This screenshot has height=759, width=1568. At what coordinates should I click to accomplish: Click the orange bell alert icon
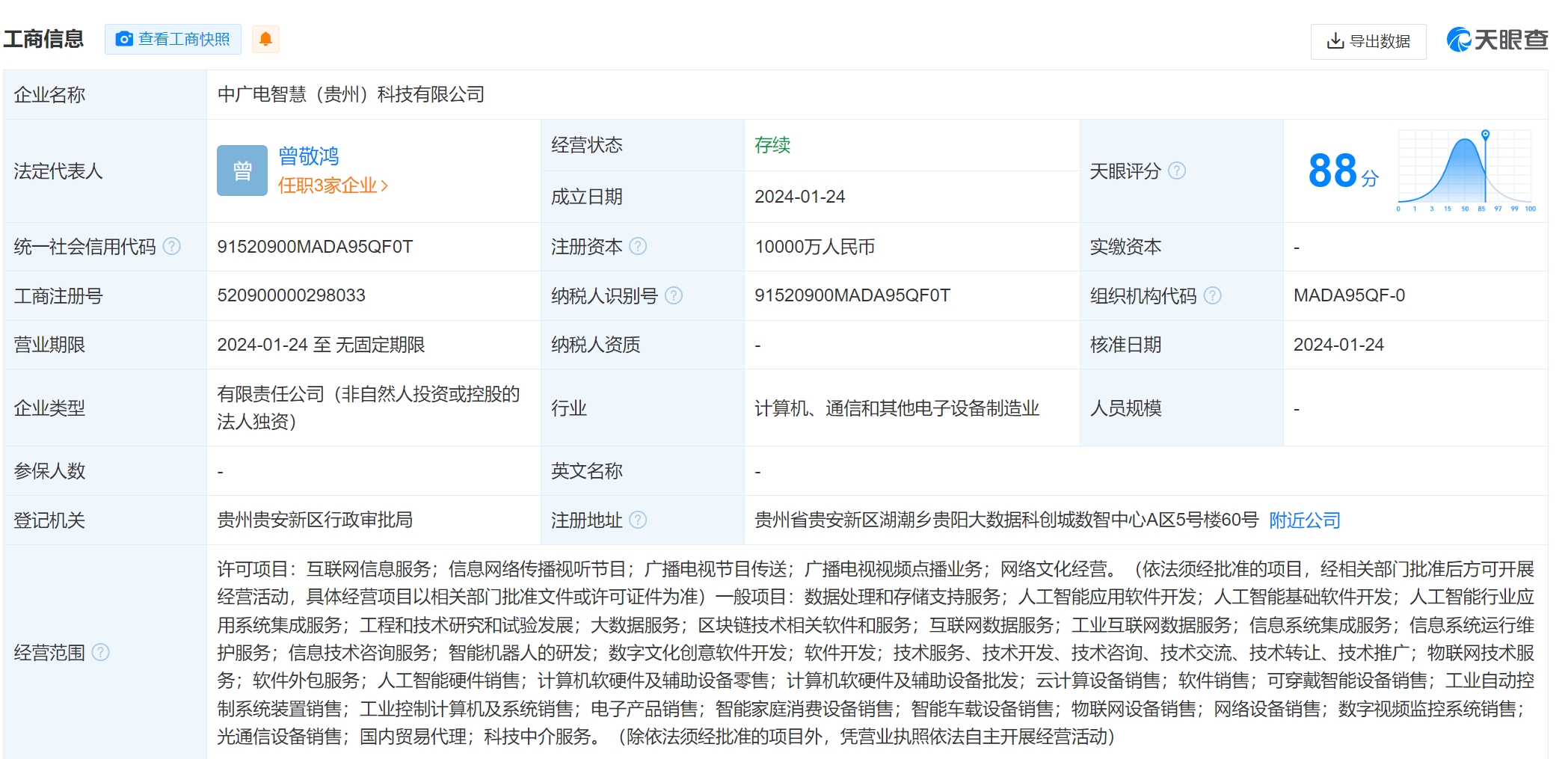tap(265, 39)
